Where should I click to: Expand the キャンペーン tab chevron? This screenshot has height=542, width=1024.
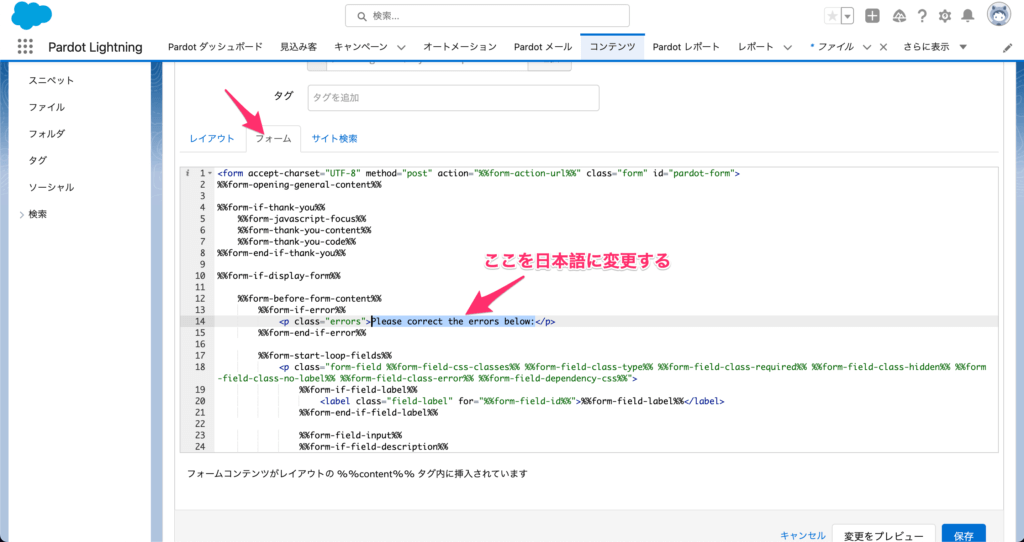[x=401, y=47]
